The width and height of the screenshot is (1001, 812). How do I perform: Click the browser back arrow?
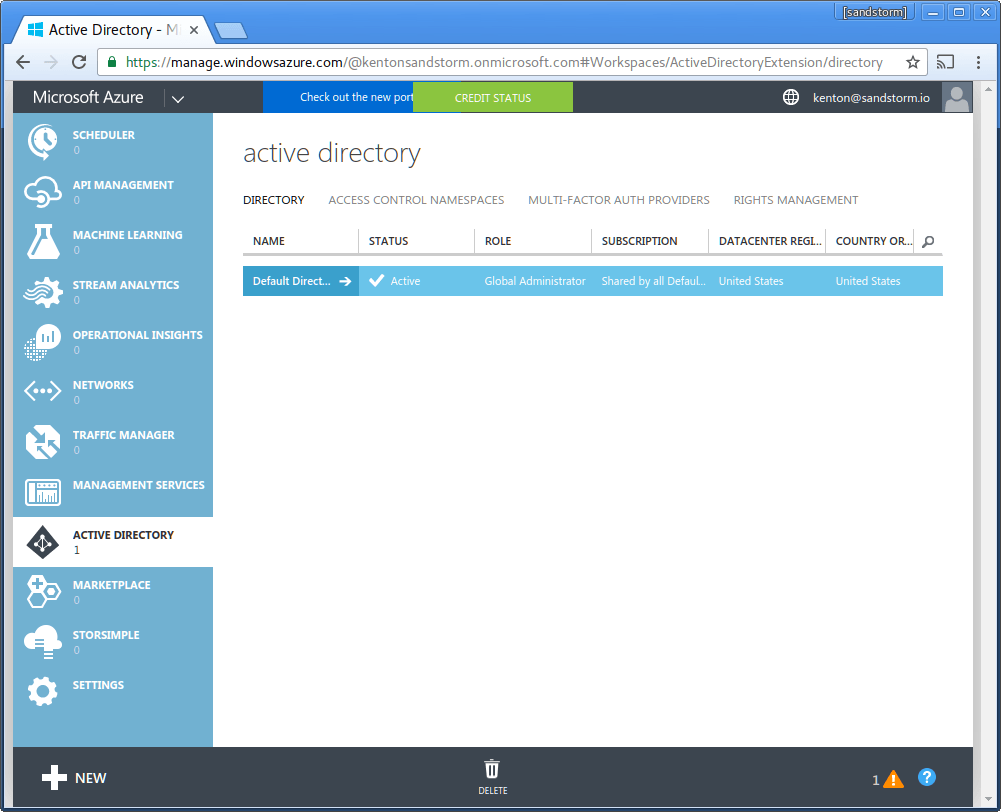[x=23, y=62]
